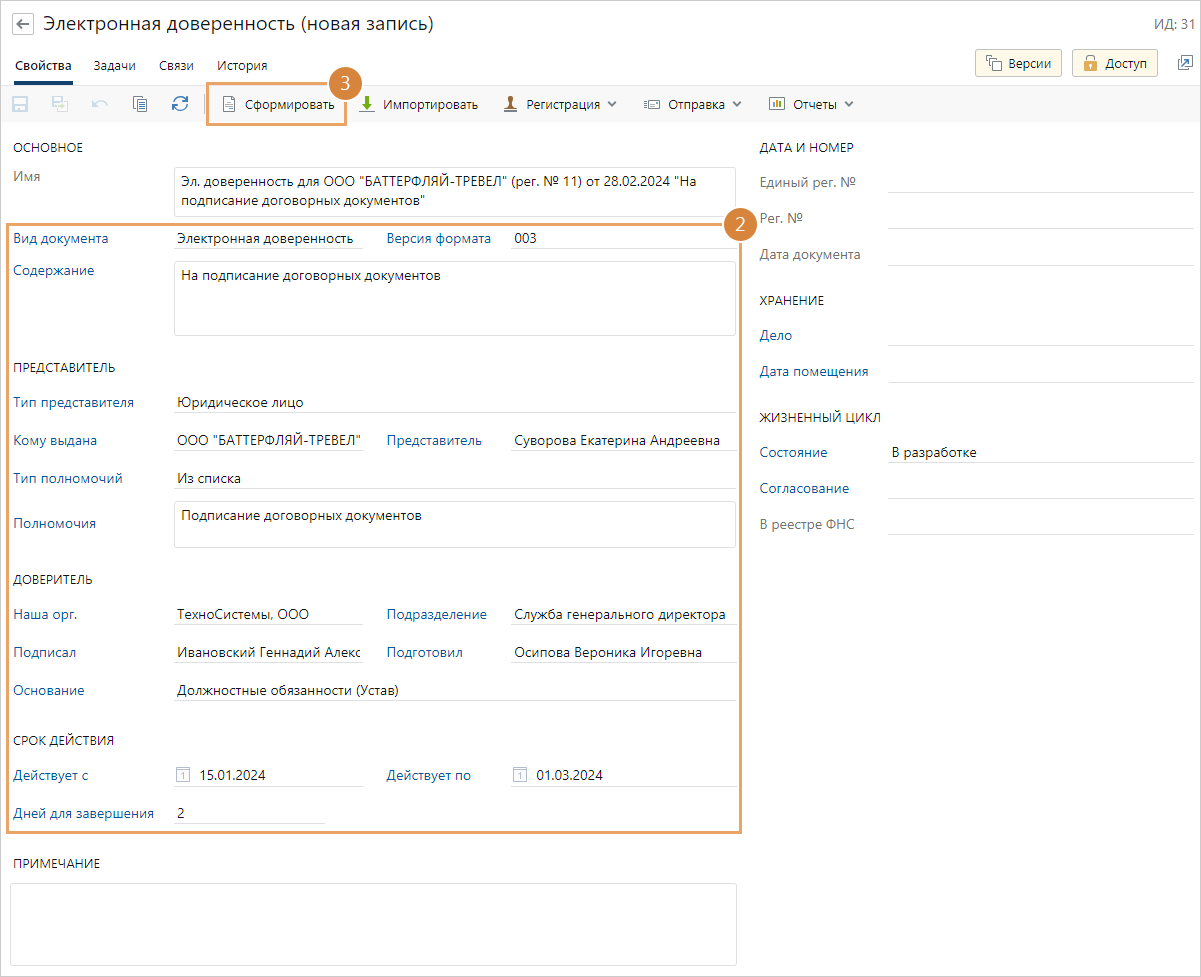Viewport: 1201px width, 977px height.
Task: Click the Undo arrow icon
Action: point(100,104)
